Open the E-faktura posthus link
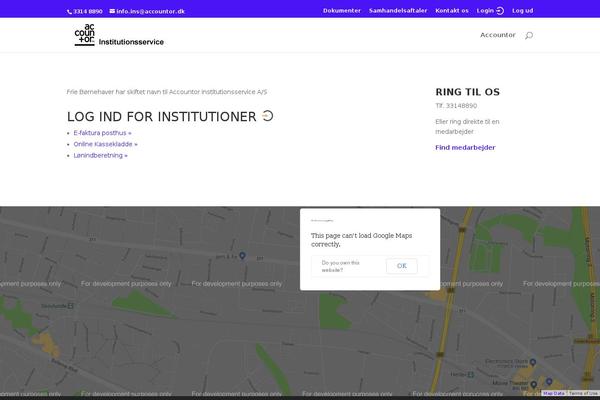Image resolution: width=600 pixels, height=400 pixels. (x=103, y=133)
